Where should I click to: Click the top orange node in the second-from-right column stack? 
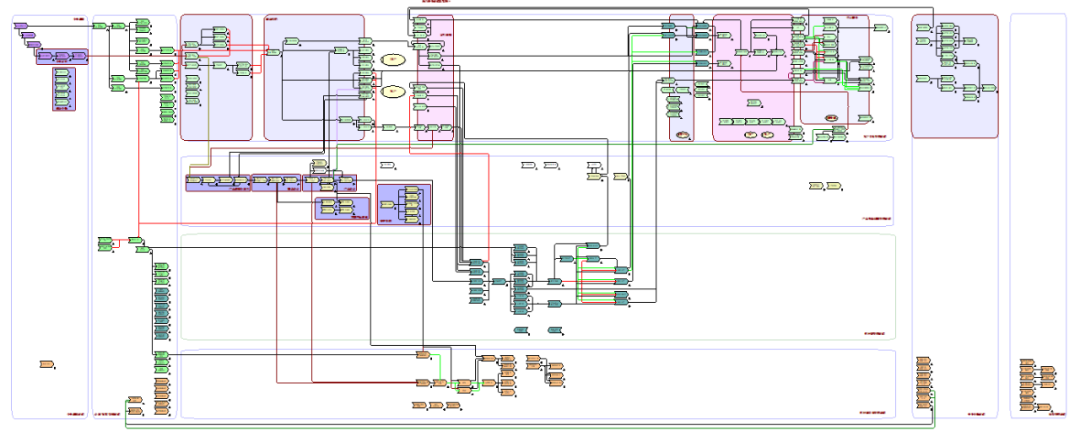[x=923, y=358]
